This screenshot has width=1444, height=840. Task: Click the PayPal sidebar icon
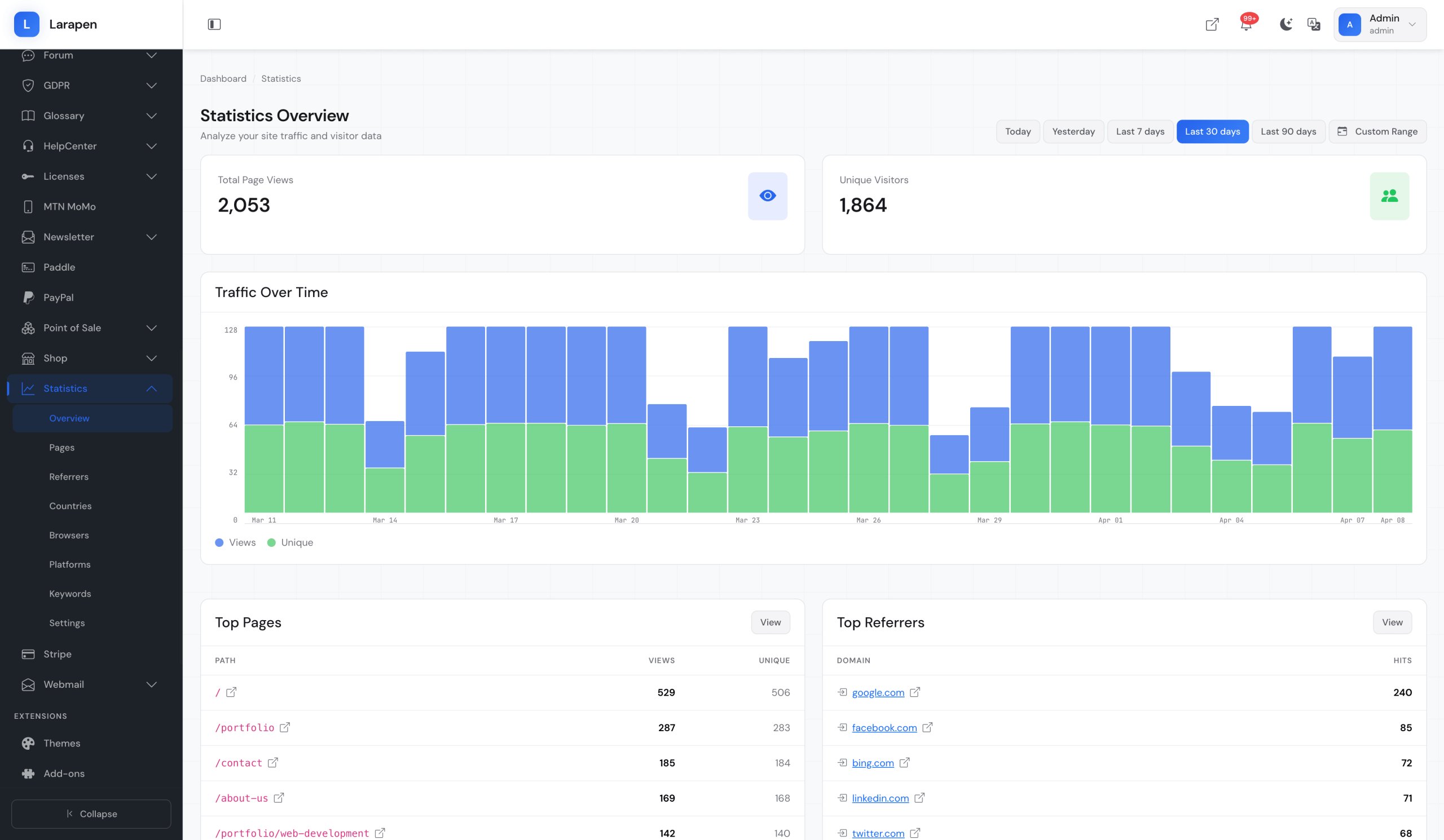(x=28, y=297)
